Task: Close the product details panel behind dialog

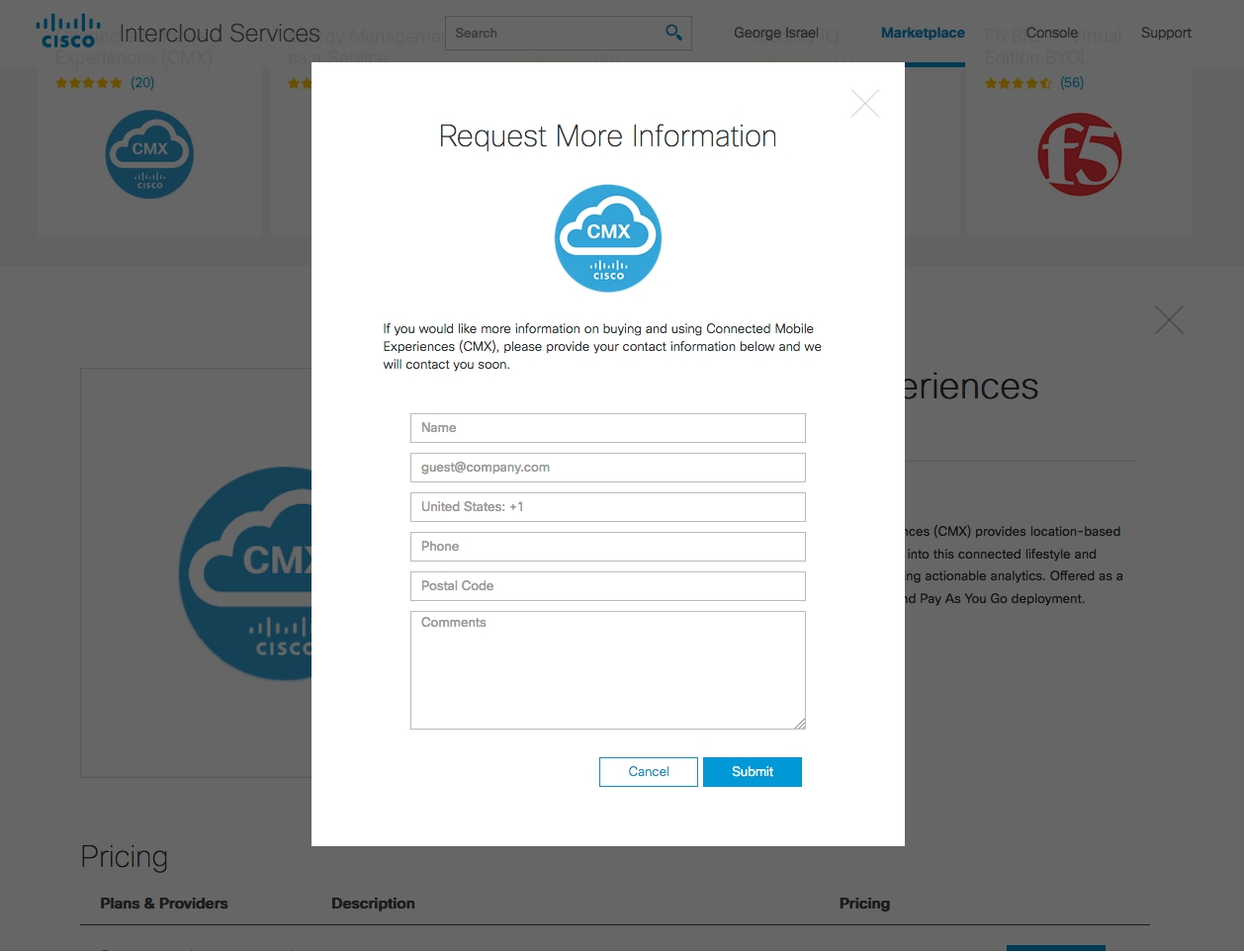Action: (1169, 319)
